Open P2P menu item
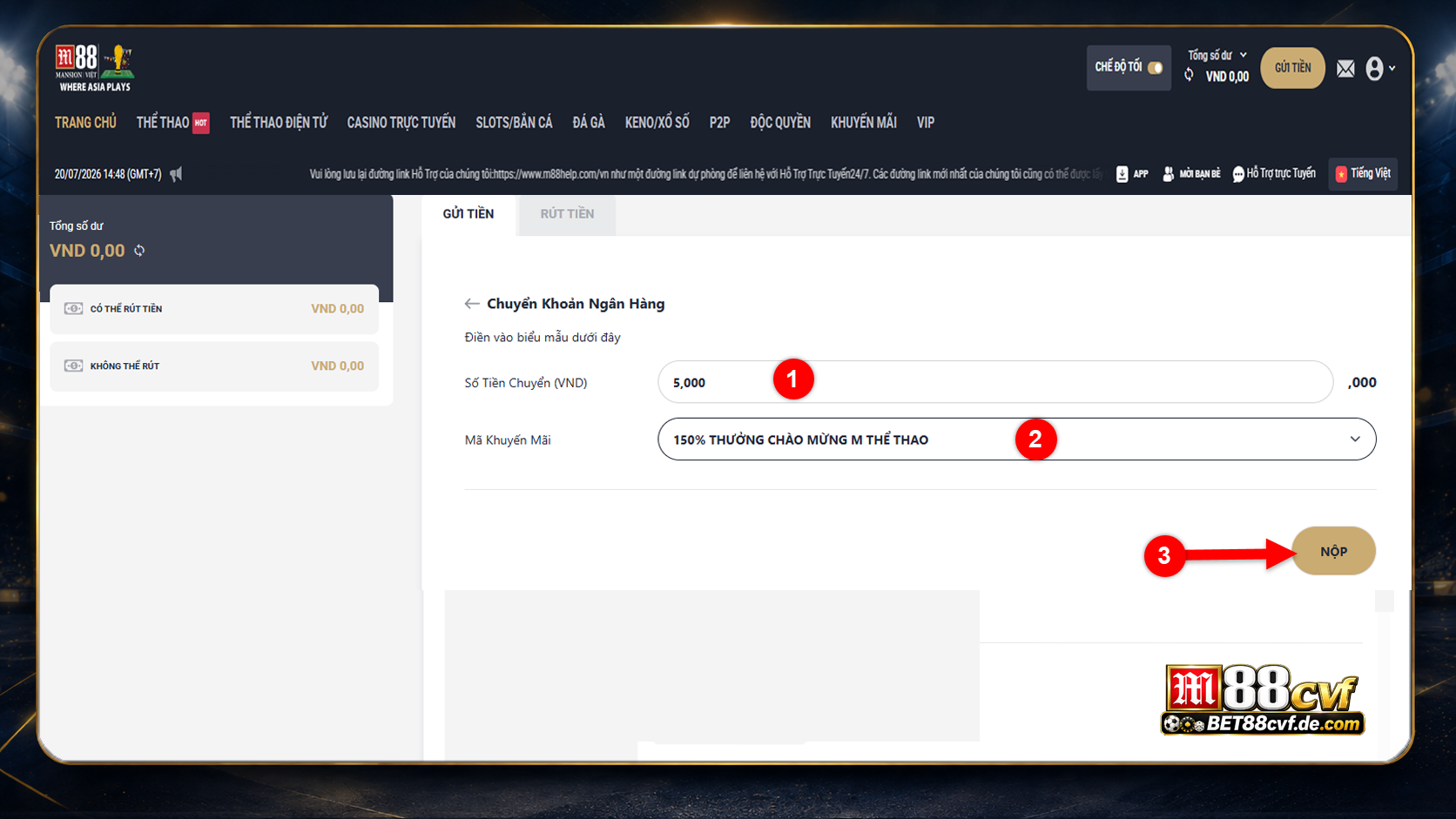 (x=719, y=123)
